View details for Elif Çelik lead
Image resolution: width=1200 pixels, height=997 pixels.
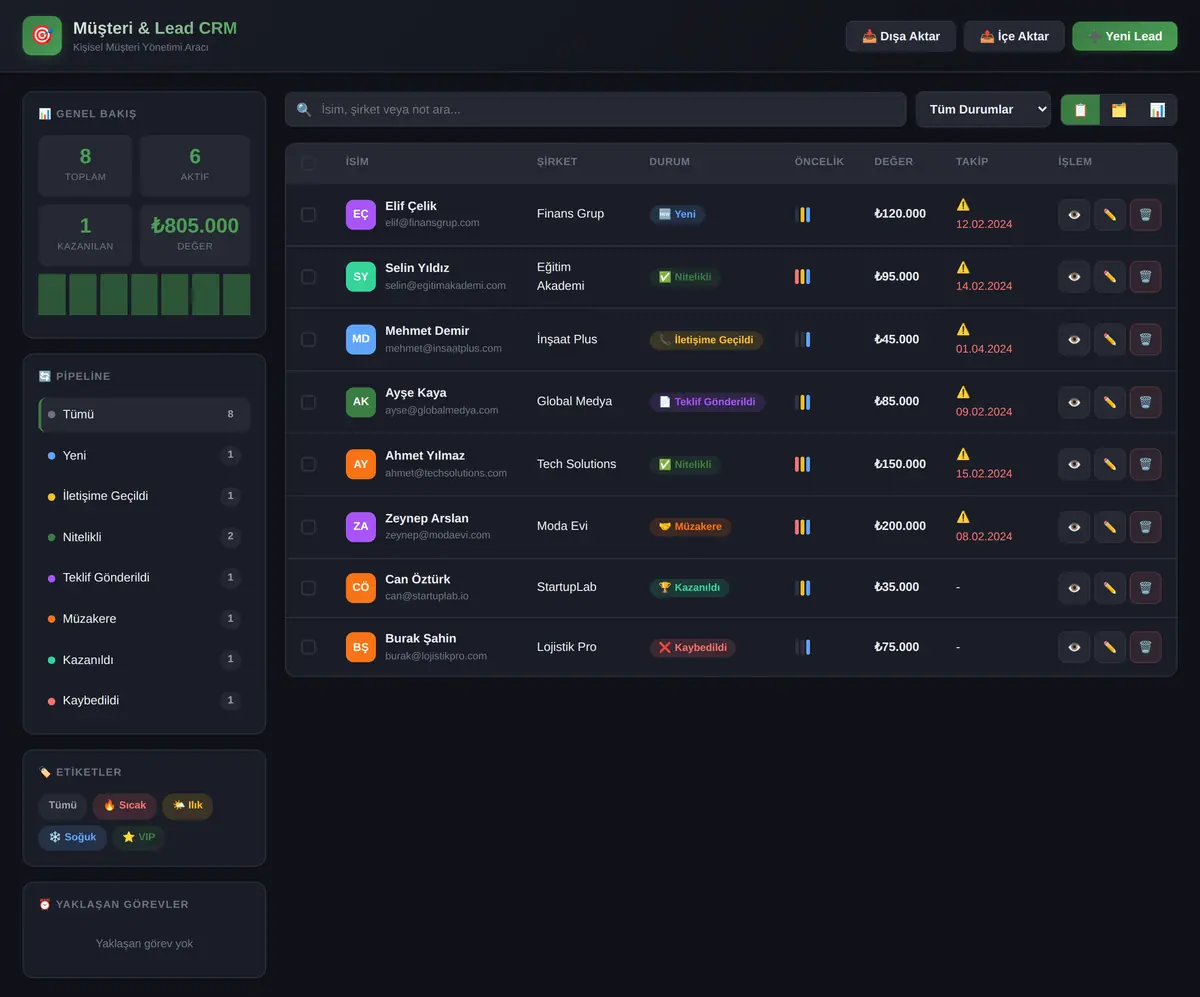click(x=1074, y=215)
